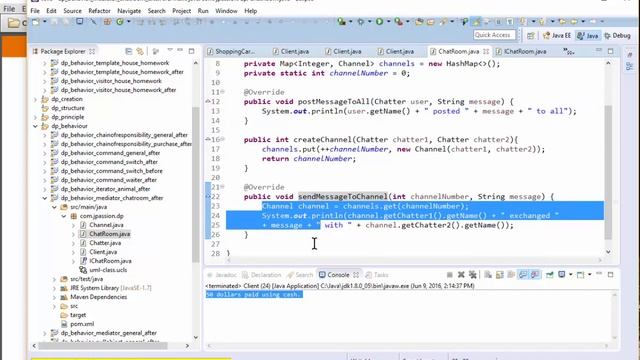Image resolution: width=640 pixels, height=360 pixels.
Task: Open the Open Console dropdown arrow
Action: 590,275
